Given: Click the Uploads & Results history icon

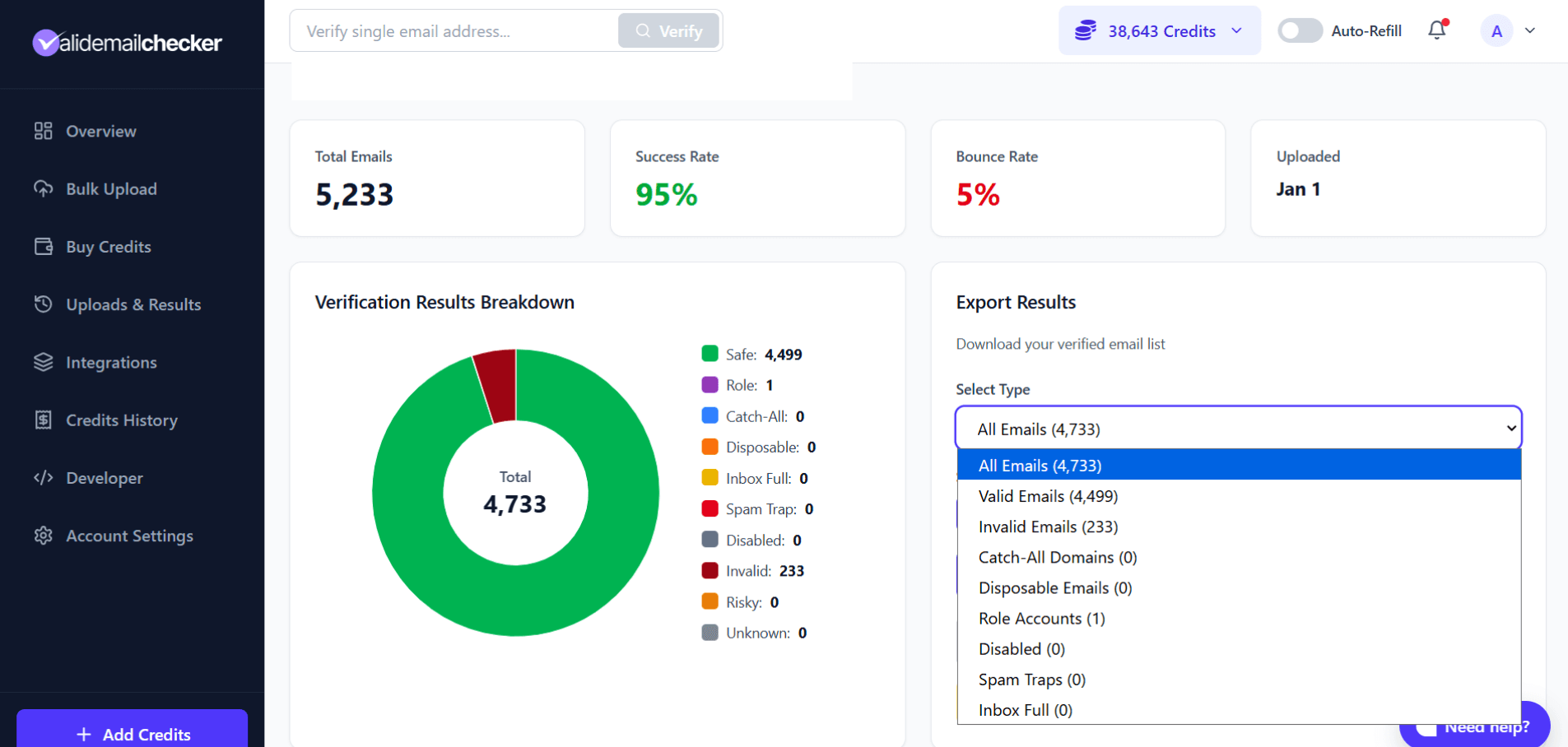Looking at the screenshot, I should [44, 304].
